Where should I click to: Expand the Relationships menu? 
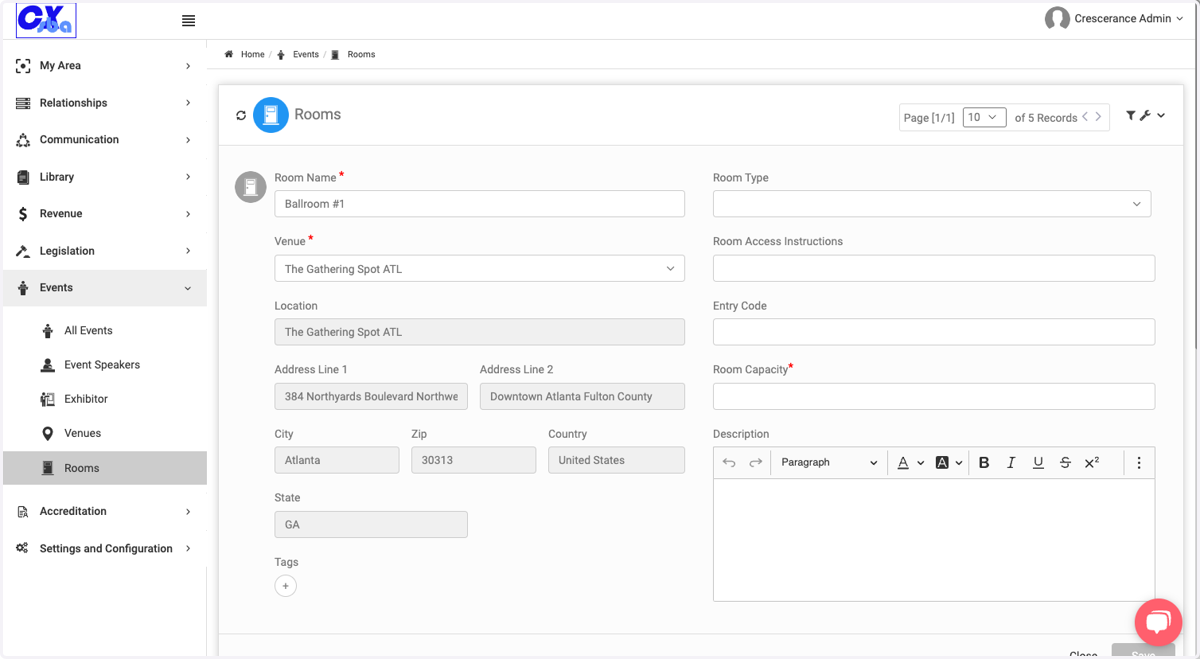pyautogui.click(x=104, y=103)
